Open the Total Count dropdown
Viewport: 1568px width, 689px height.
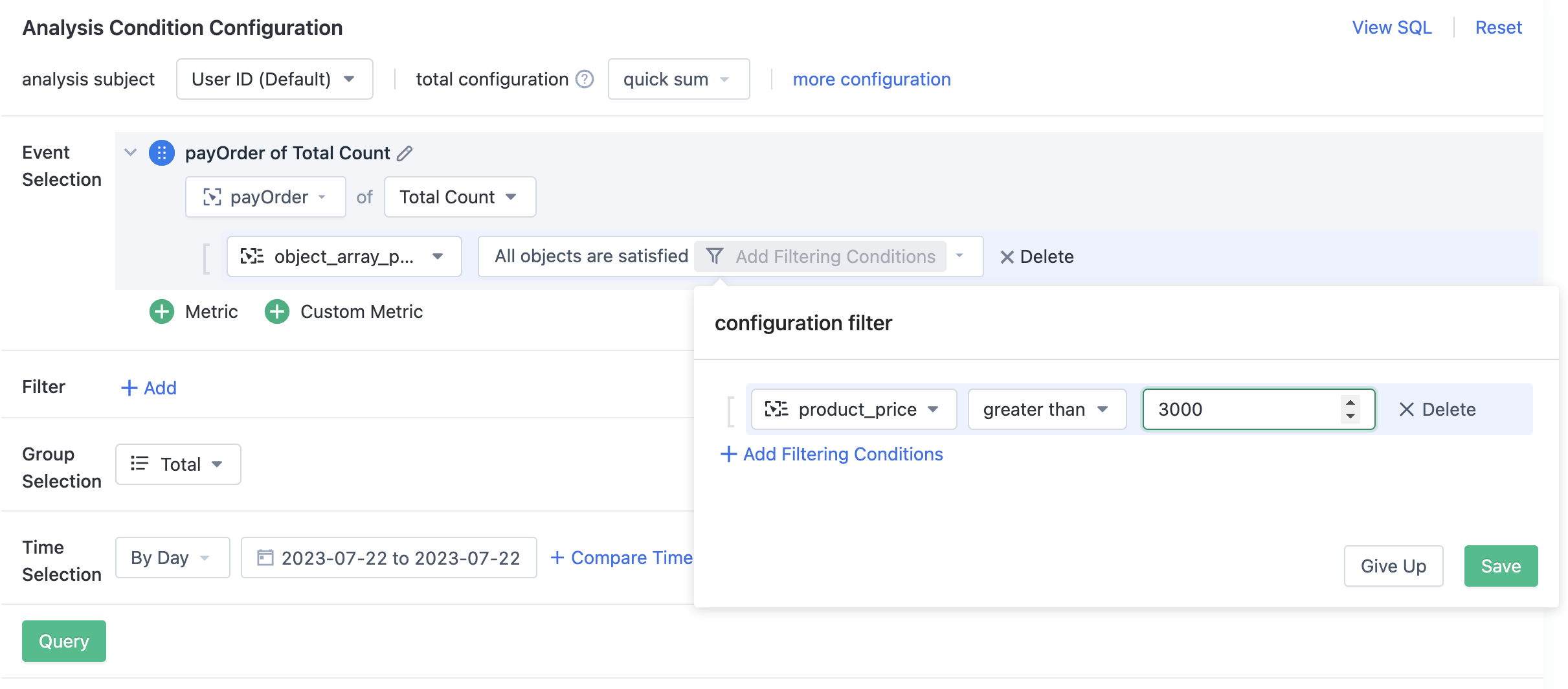[460, 197]
